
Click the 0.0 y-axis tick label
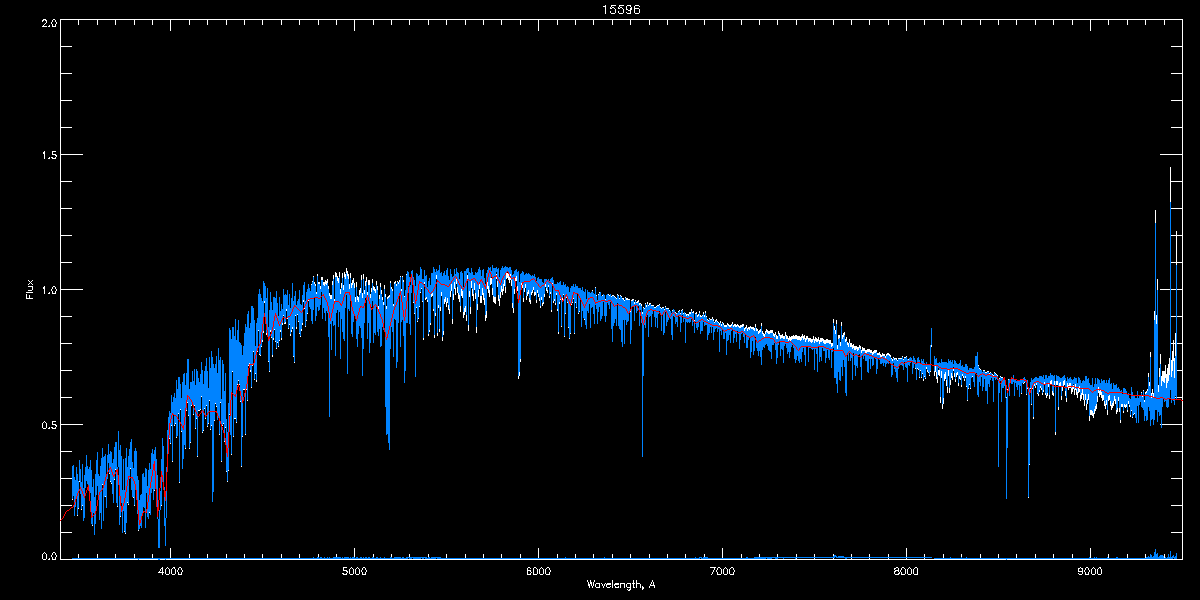click(x=47, y=555)
